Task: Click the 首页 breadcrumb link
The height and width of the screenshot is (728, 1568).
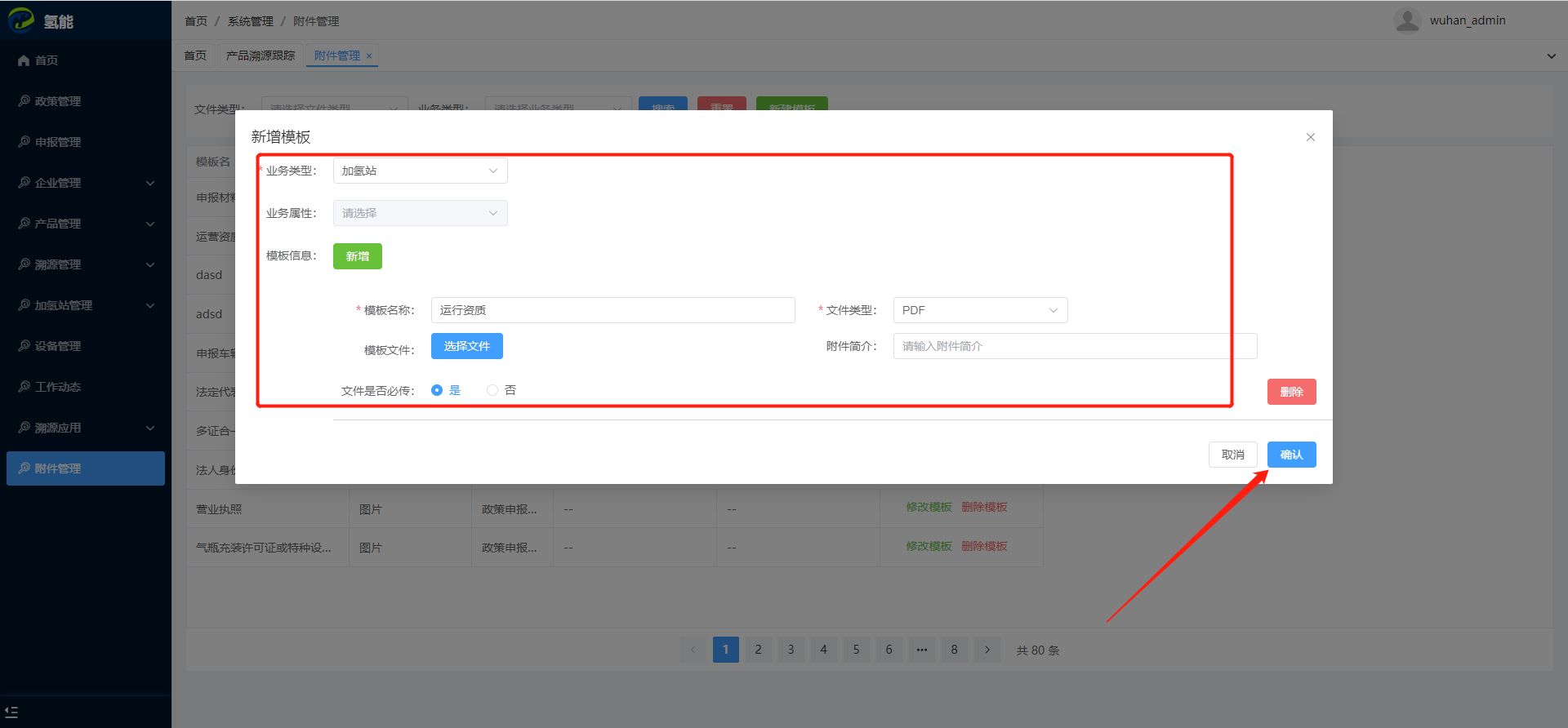Action: 196,21
